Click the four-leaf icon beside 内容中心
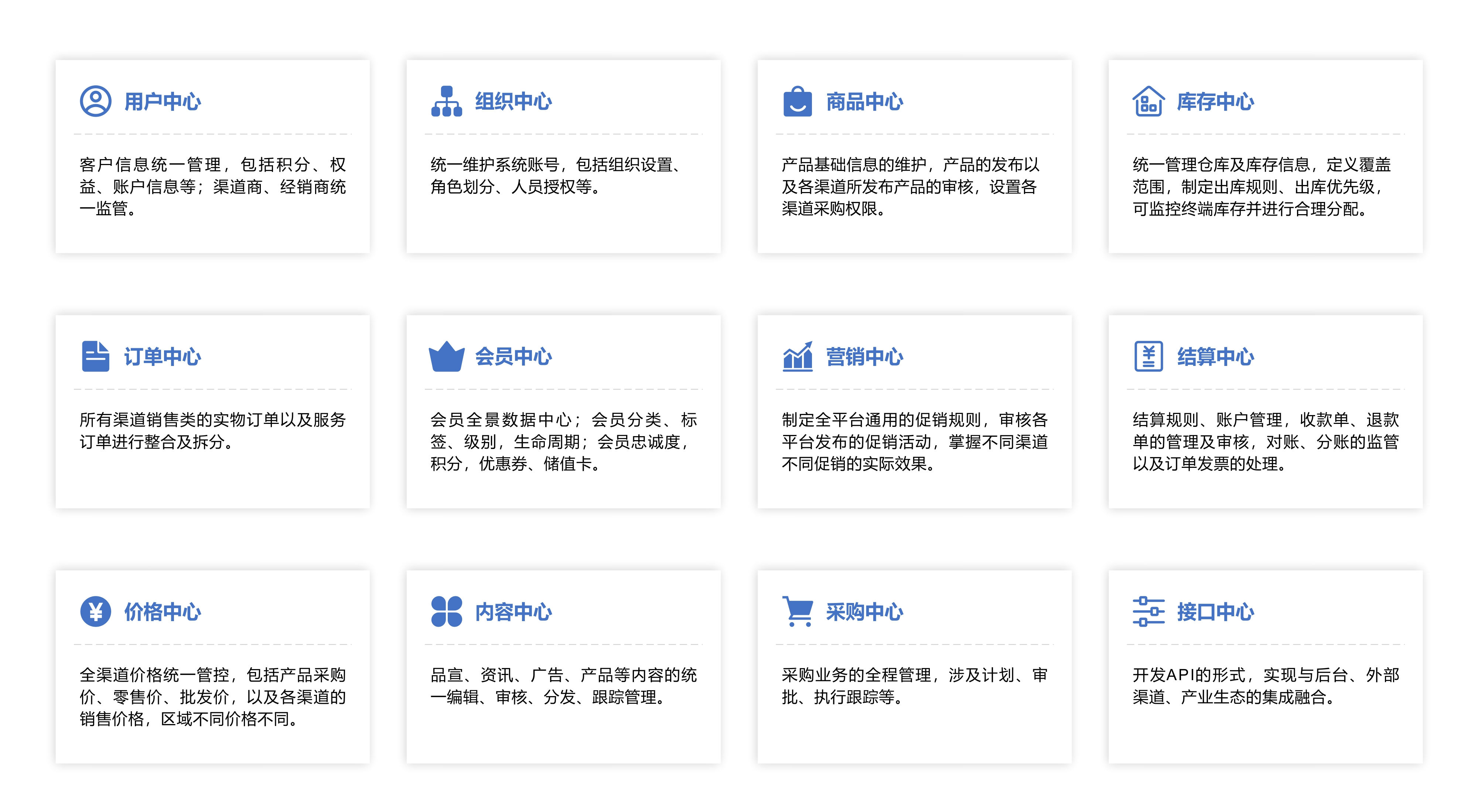The width and height of the screenshot is (1478, 812). 446,612
